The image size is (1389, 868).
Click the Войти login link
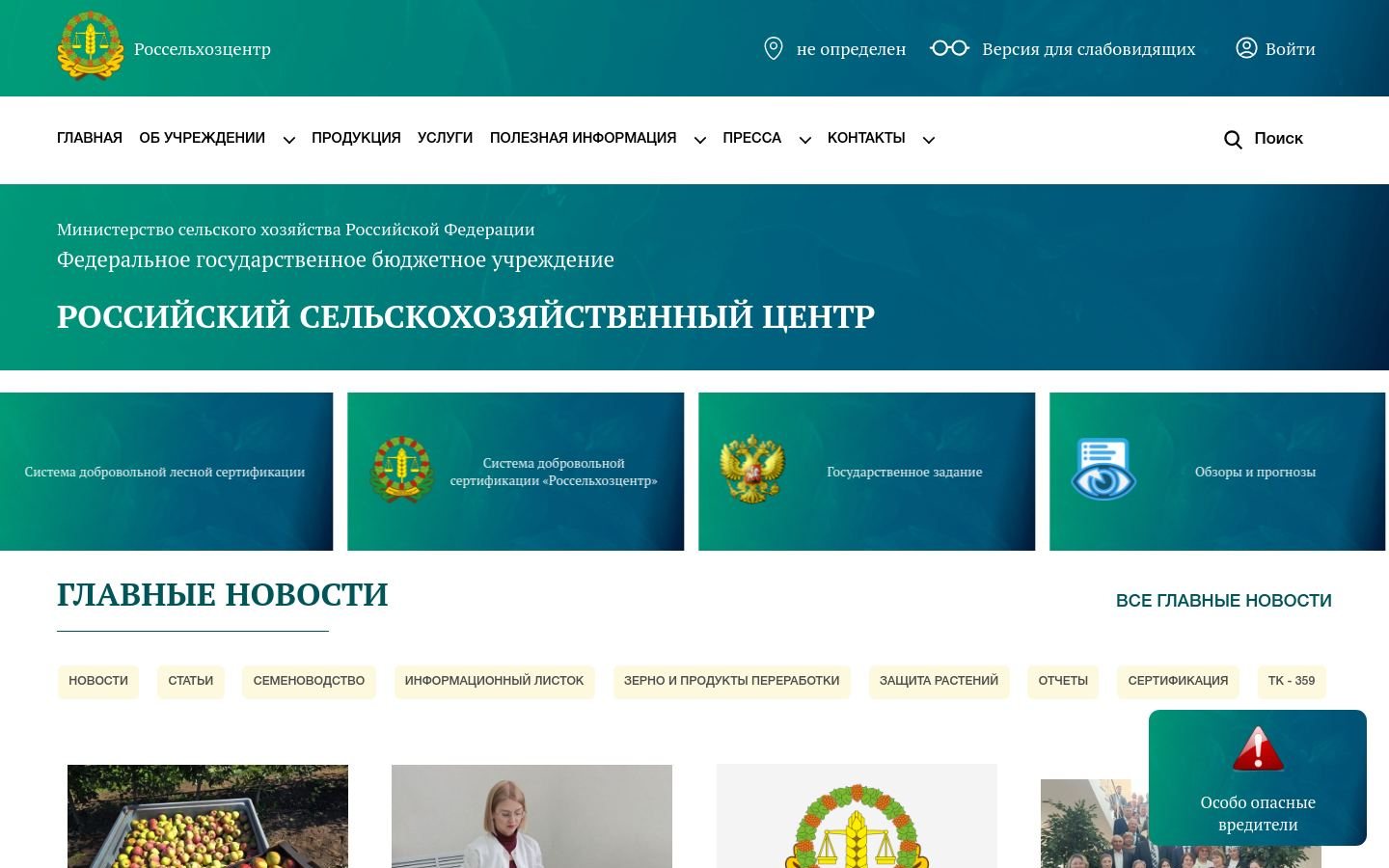coord(1290,49)
